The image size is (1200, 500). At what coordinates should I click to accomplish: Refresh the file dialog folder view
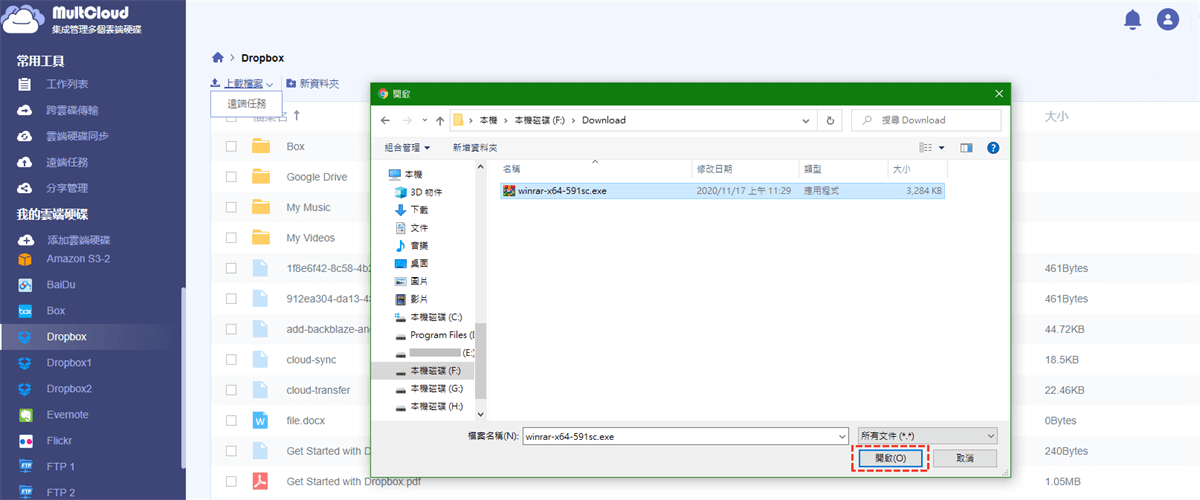(829, 120)
